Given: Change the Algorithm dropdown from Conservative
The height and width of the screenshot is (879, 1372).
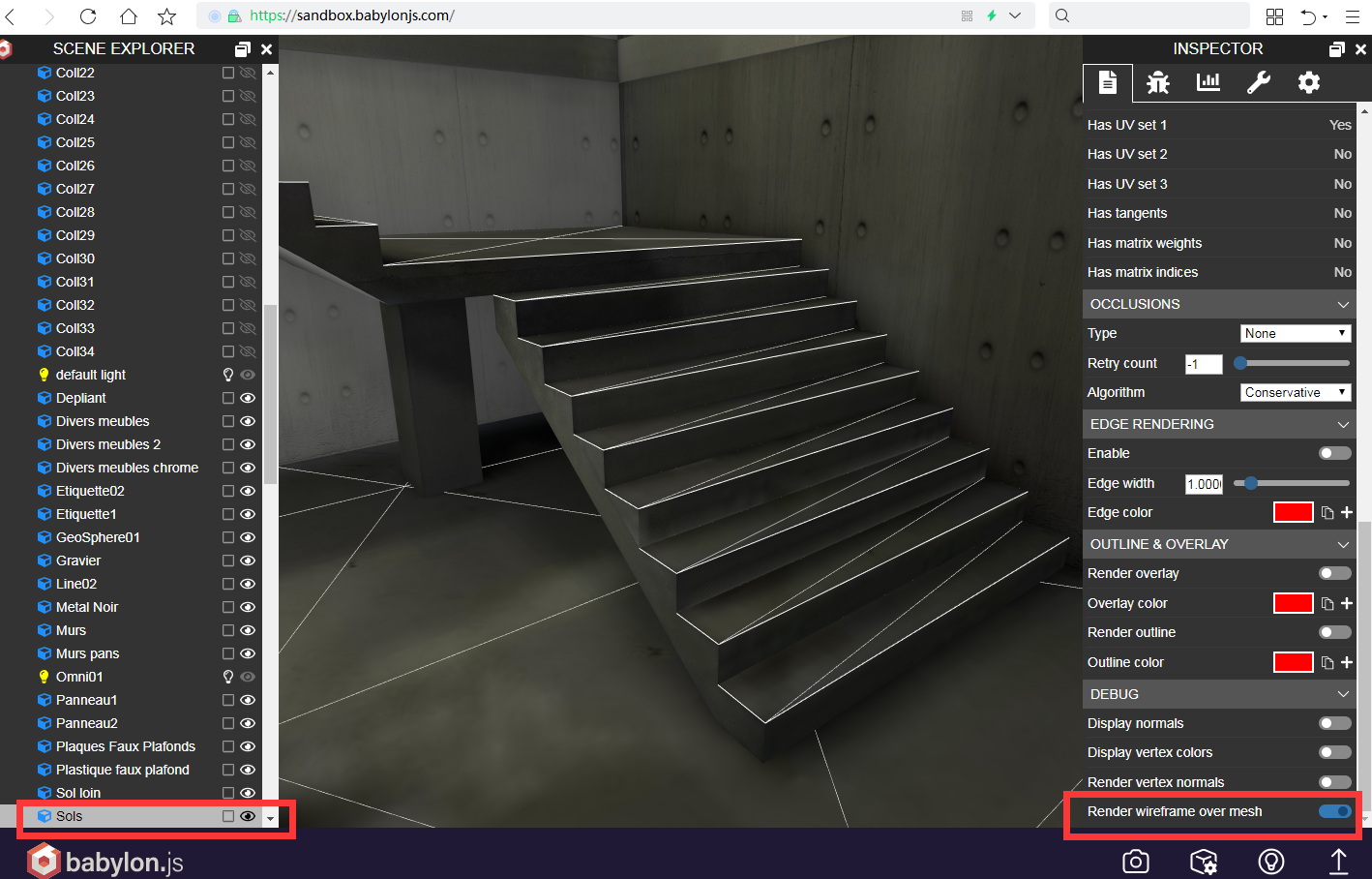Looking at the screenshot, I should 1295,392.
